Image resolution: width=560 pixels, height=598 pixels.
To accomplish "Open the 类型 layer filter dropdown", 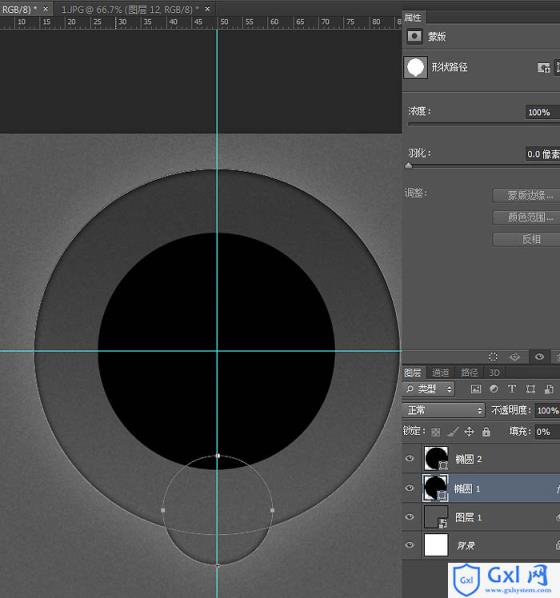I will pos(429,389).
